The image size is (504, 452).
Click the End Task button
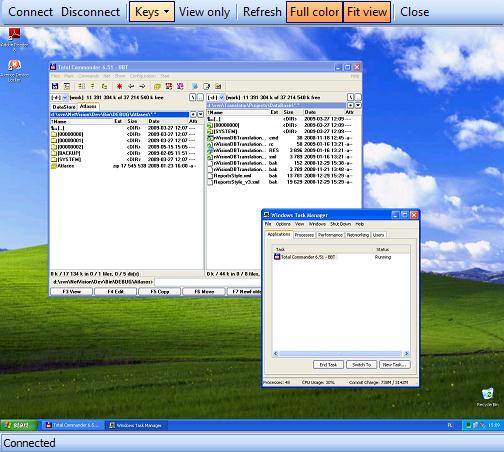pos(328,365)
